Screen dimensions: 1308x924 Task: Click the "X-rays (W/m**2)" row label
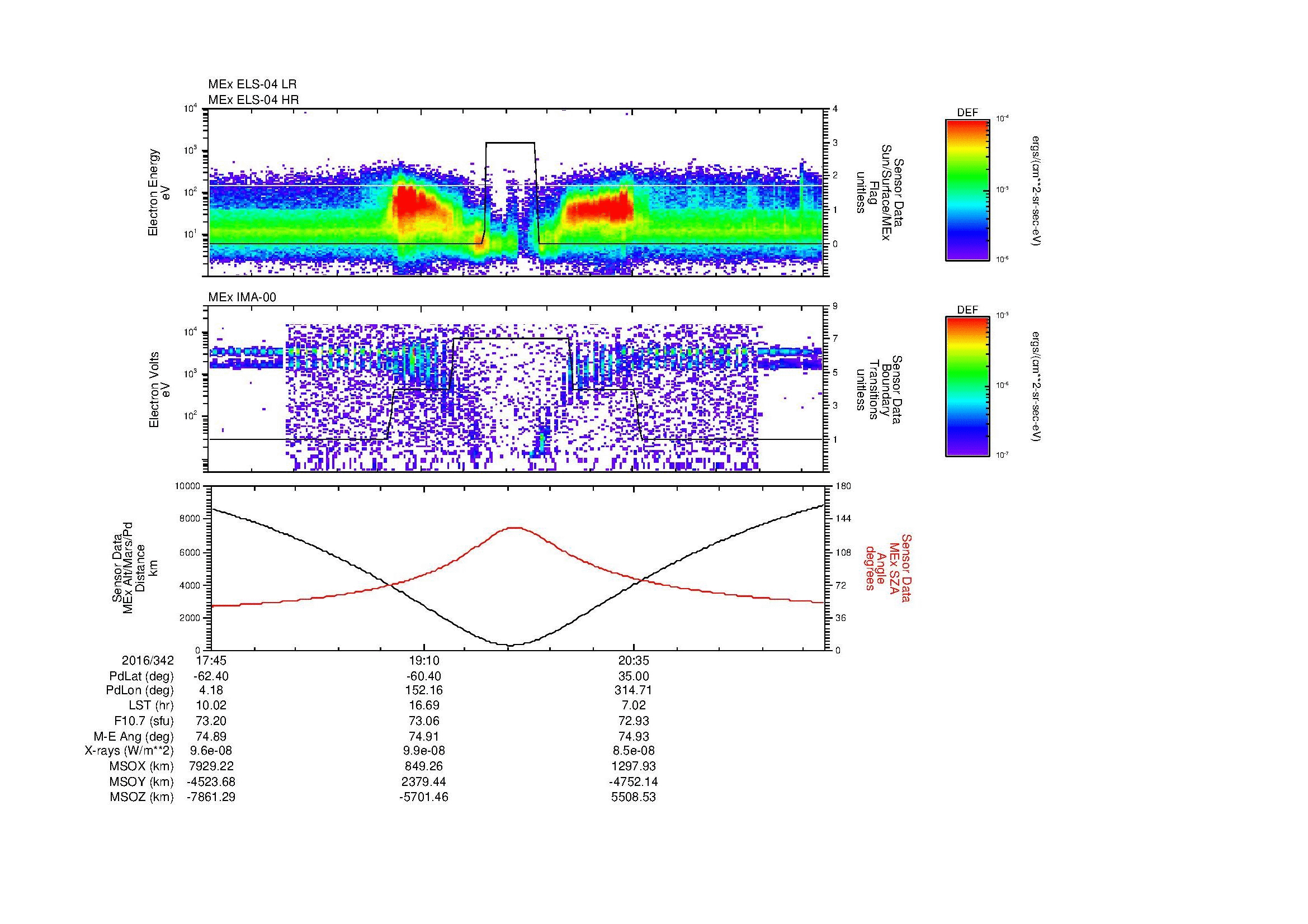point(129,751)
